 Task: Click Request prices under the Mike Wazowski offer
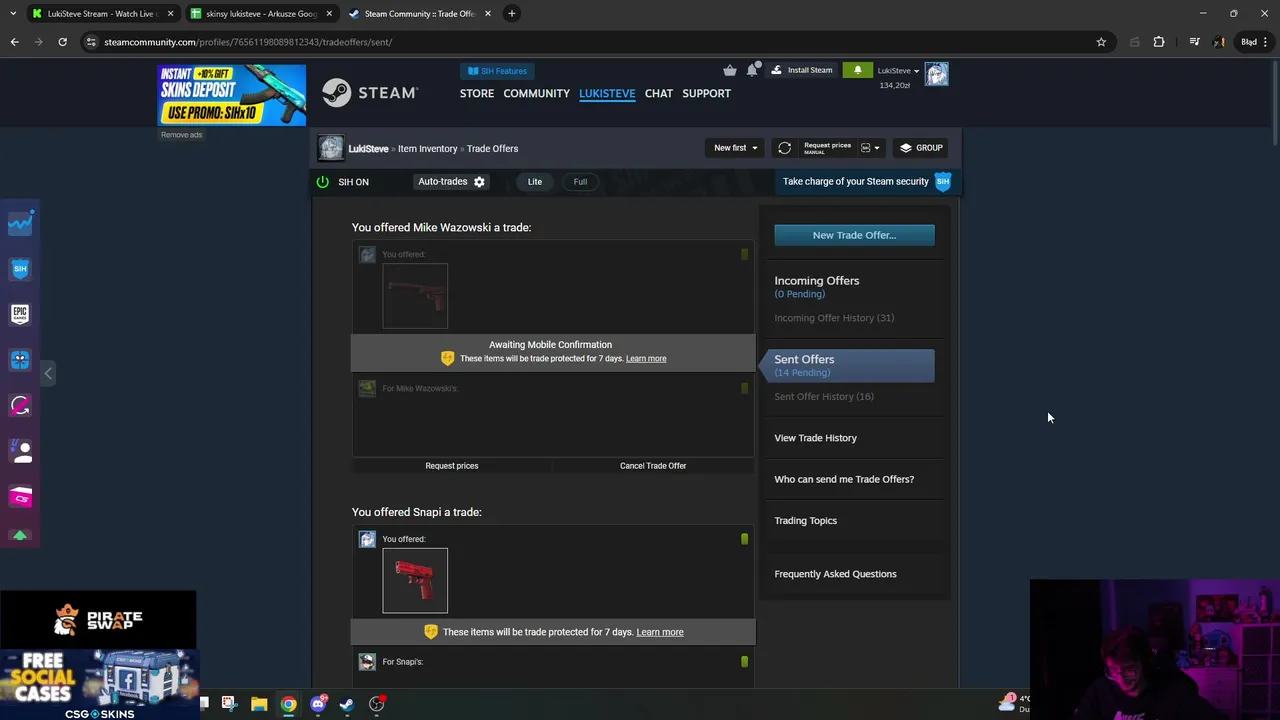[x=452, y=466]
